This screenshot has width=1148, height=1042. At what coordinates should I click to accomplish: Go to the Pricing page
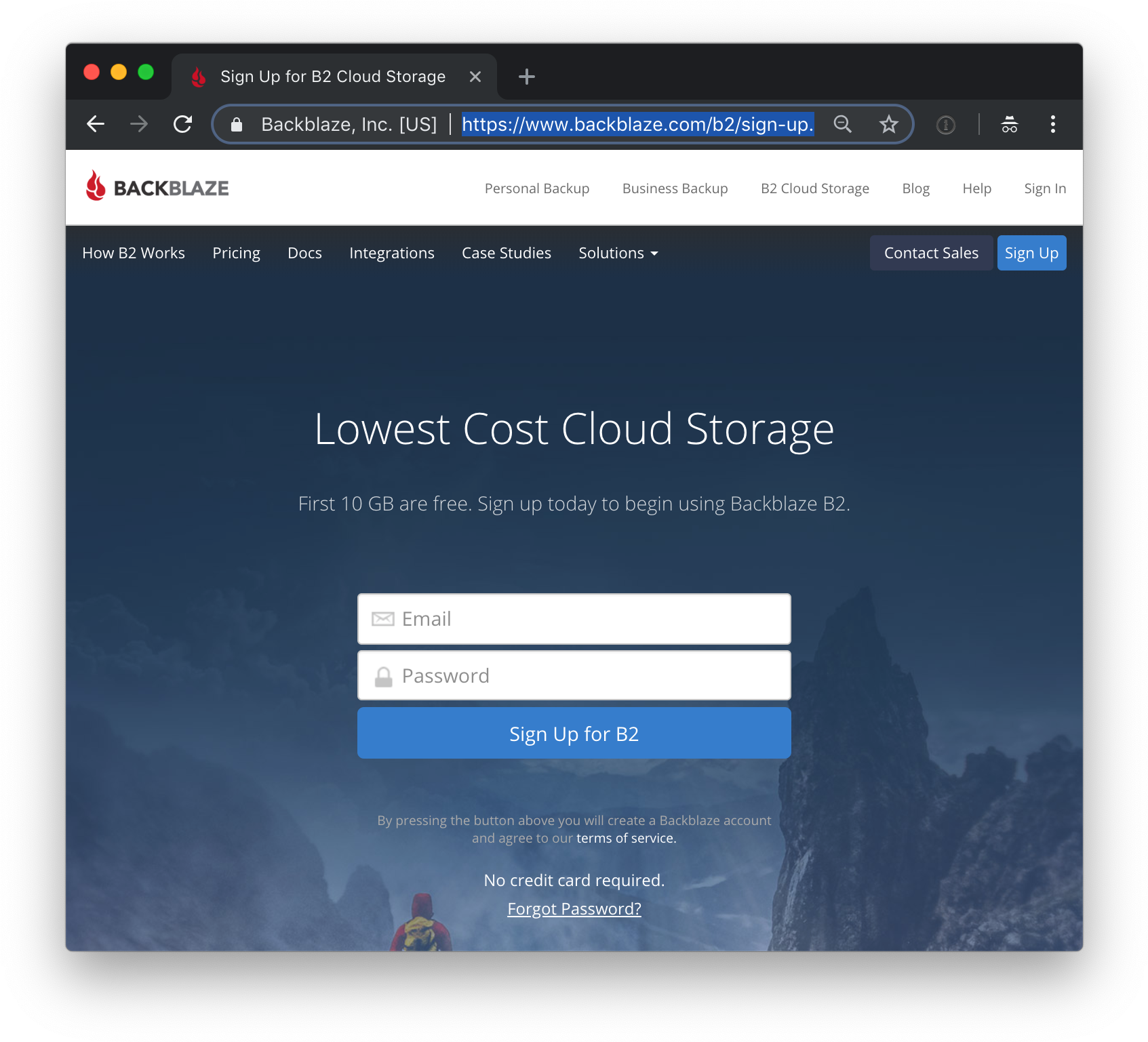pyautogui.click(x=236, y=253)
